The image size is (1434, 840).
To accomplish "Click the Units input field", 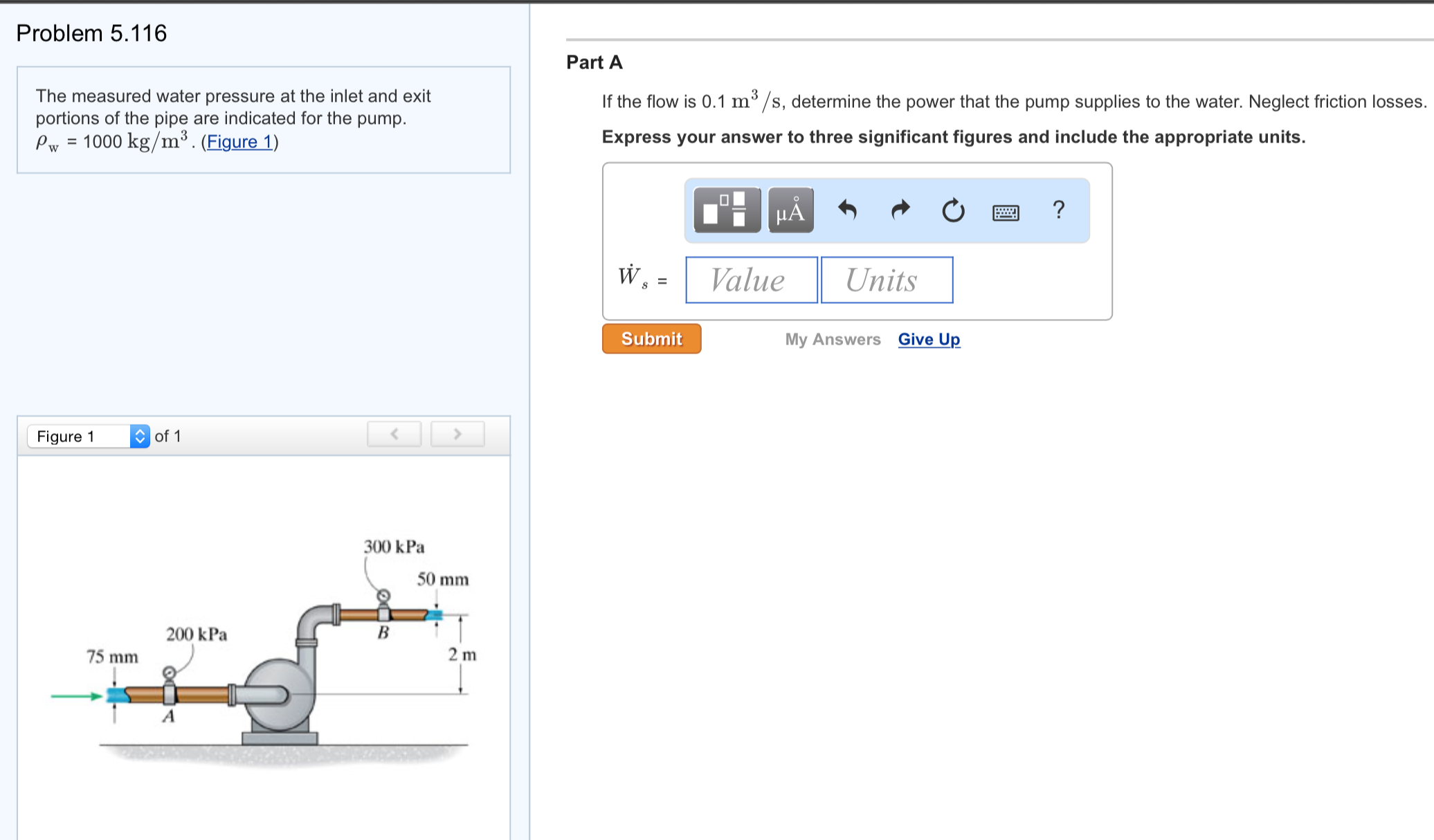I will pyautogui.click(x=887, y=280).
